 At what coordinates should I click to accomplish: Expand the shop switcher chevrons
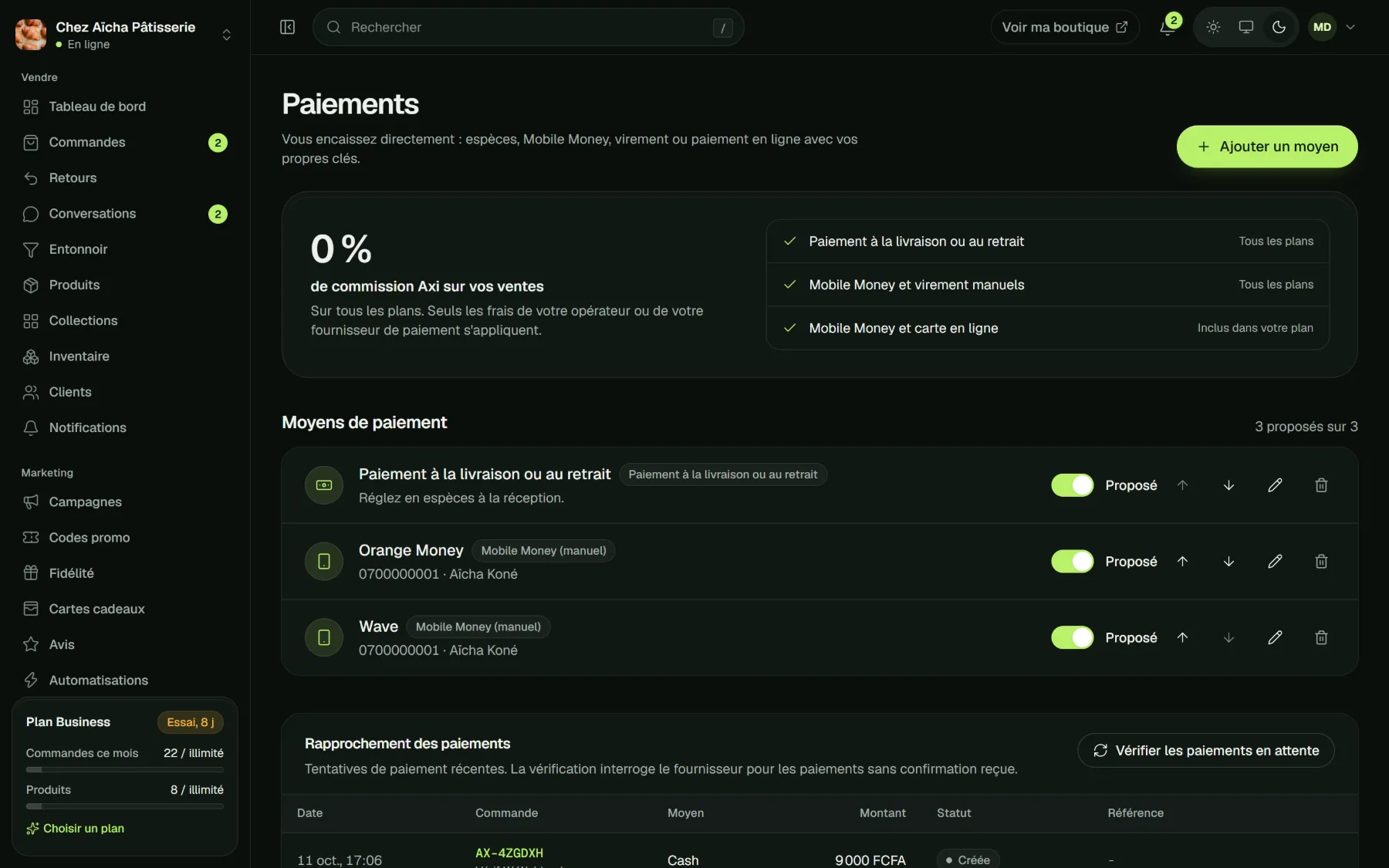[226, 35]
